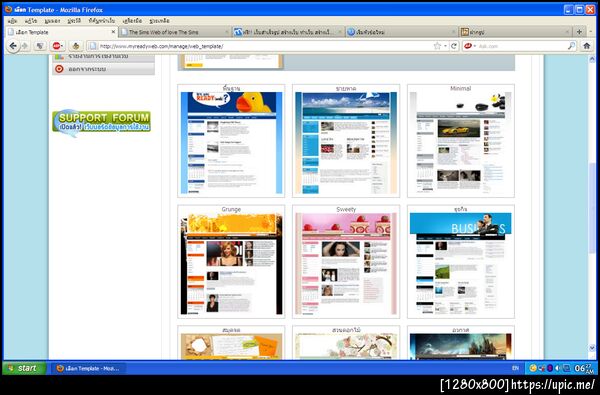Select the template with torn paper header
The image size is (600, 395).
pyautogui.click(x=231, y=346)
